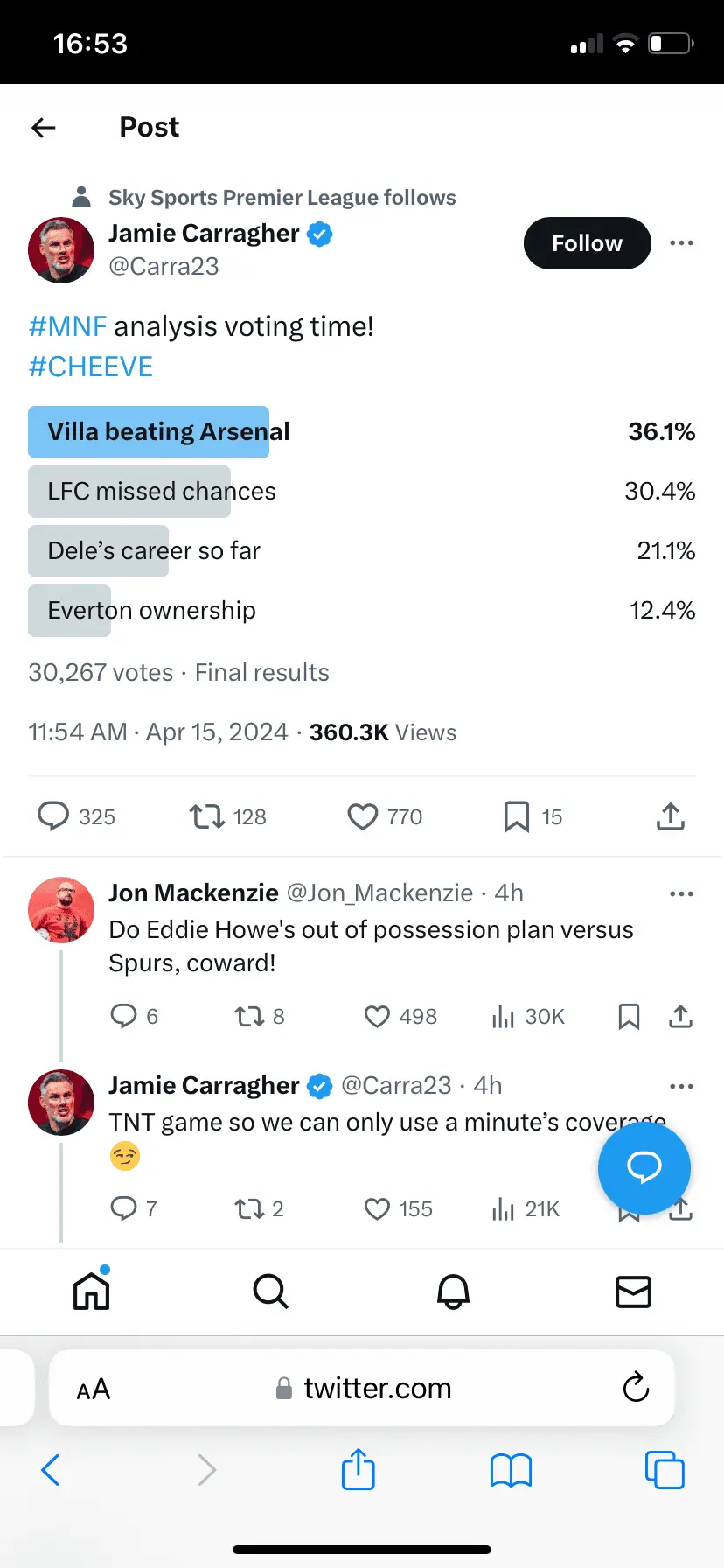Open more options on Carragher's reply
The width and height of the screenshot is (724, 1568).
tap(681, 1086)
